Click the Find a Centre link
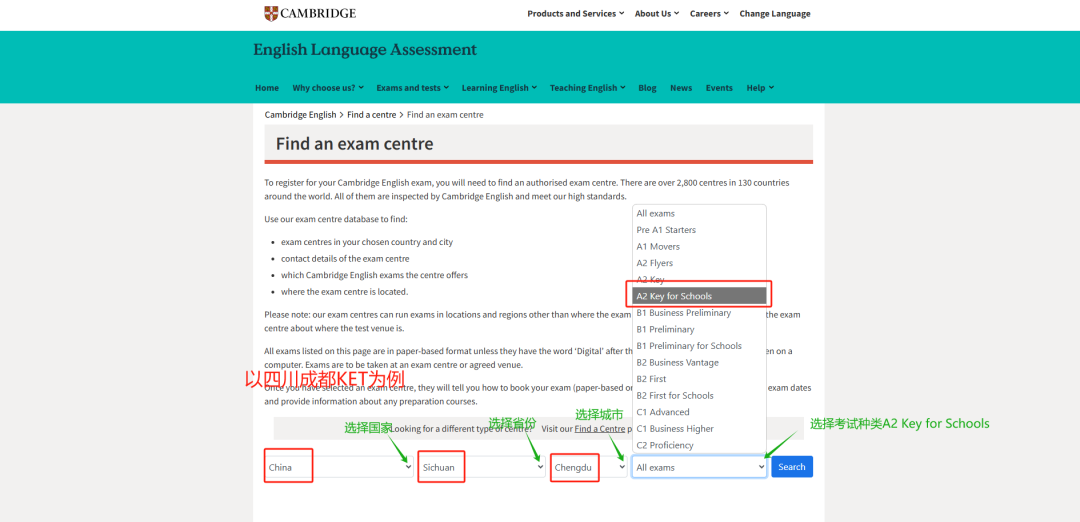1080x522 pixels. [x=598, y=429]
